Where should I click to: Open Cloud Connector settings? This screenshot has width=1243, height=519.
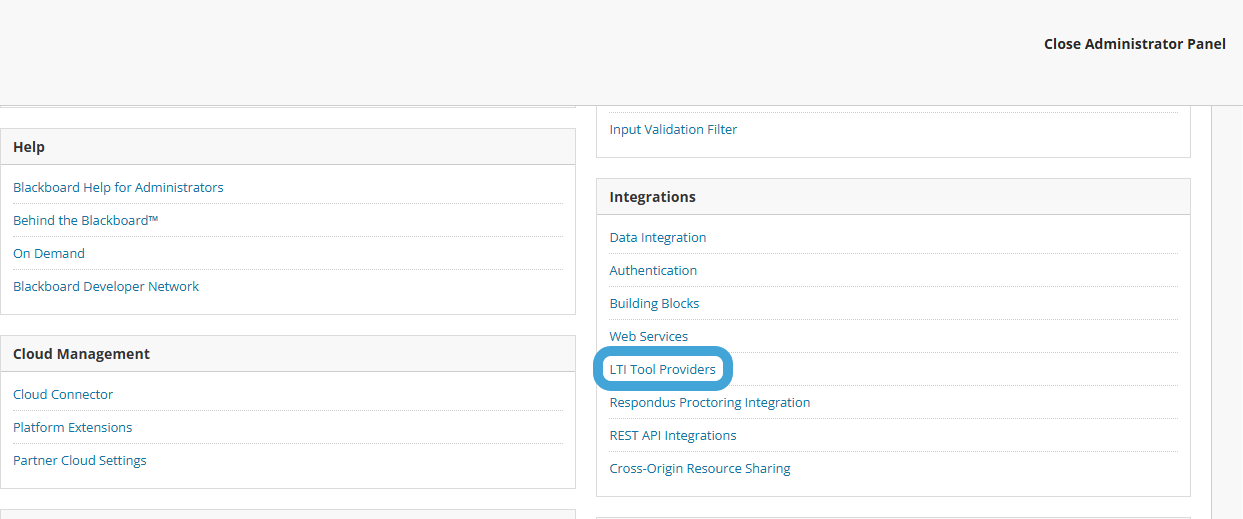63,394
